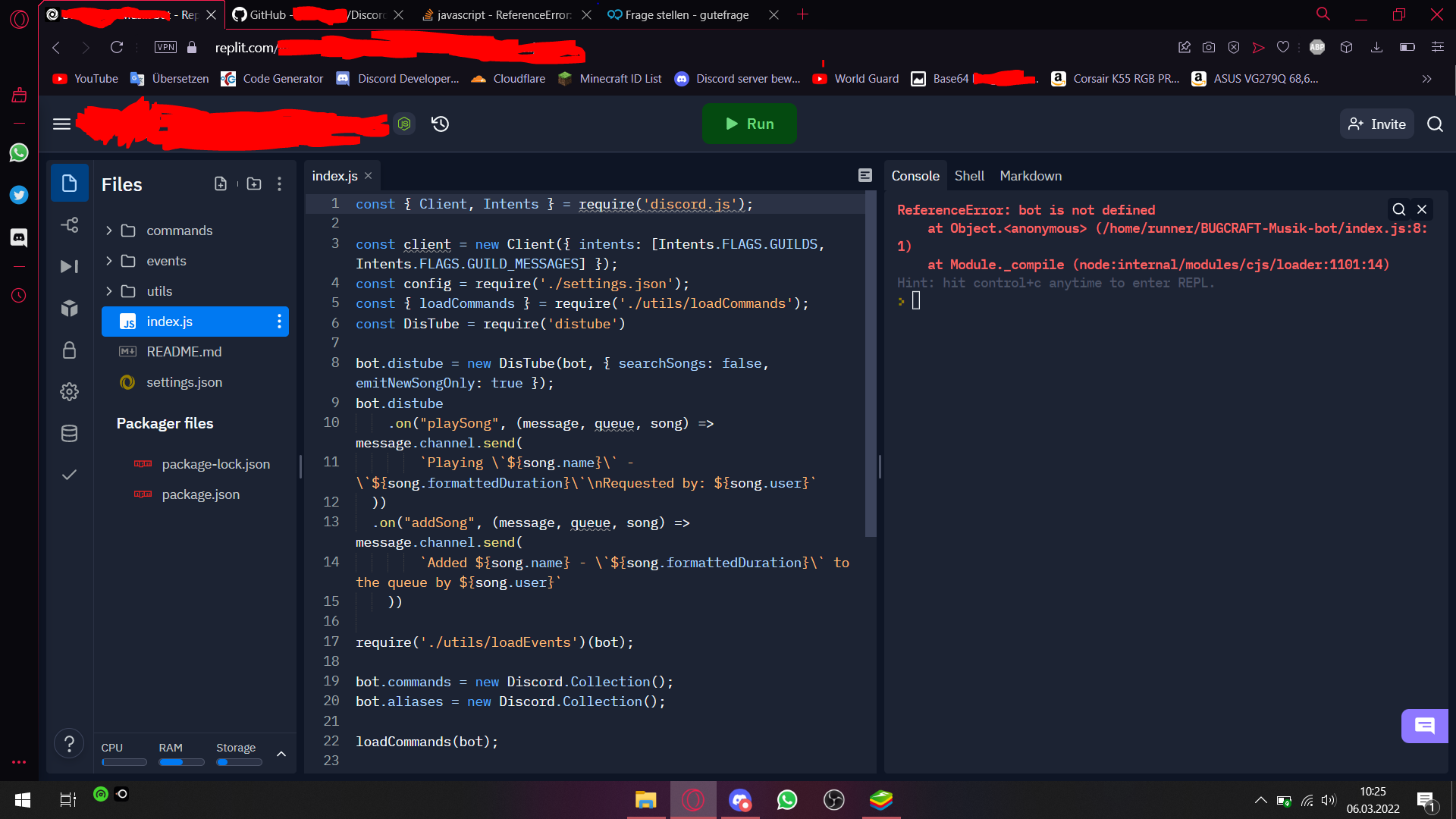Click the Invite button
This screenshot has width=1456, height=819.
tap(1376, 124)
